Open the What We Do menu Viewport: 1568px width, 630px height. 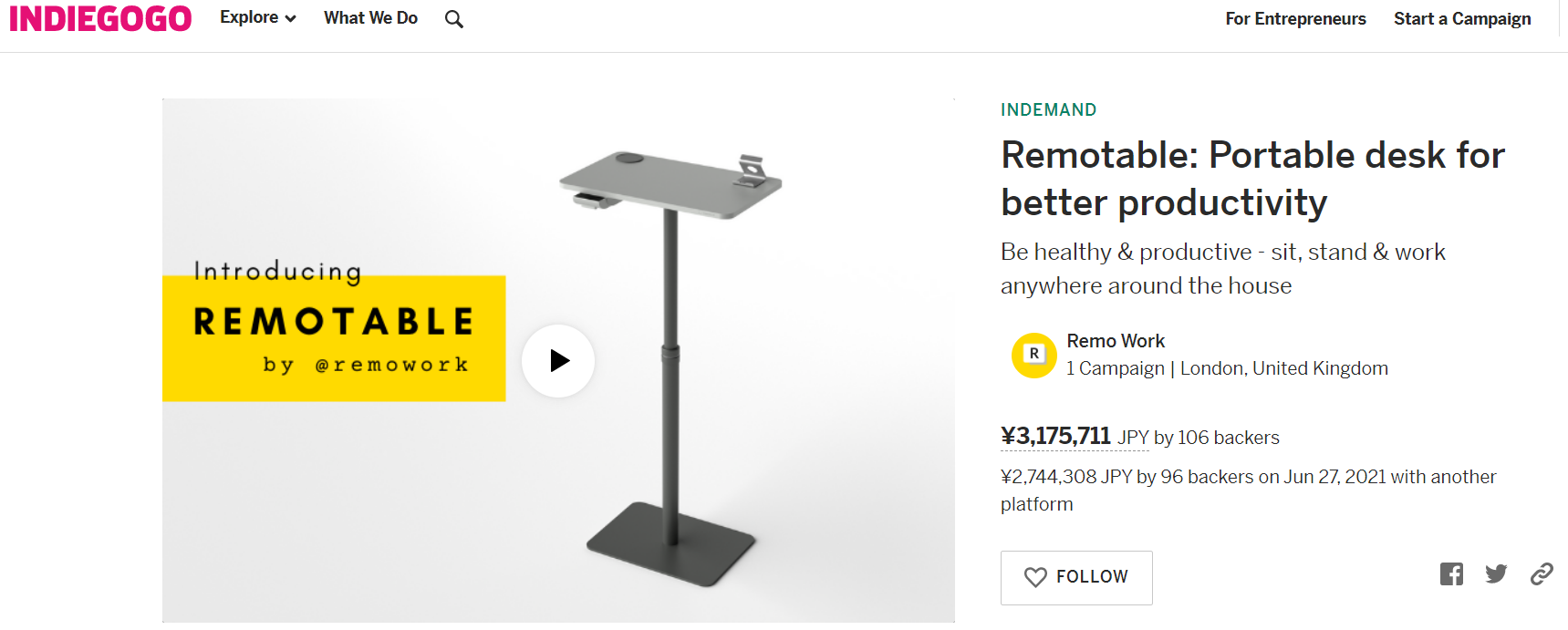pos(370,18)
